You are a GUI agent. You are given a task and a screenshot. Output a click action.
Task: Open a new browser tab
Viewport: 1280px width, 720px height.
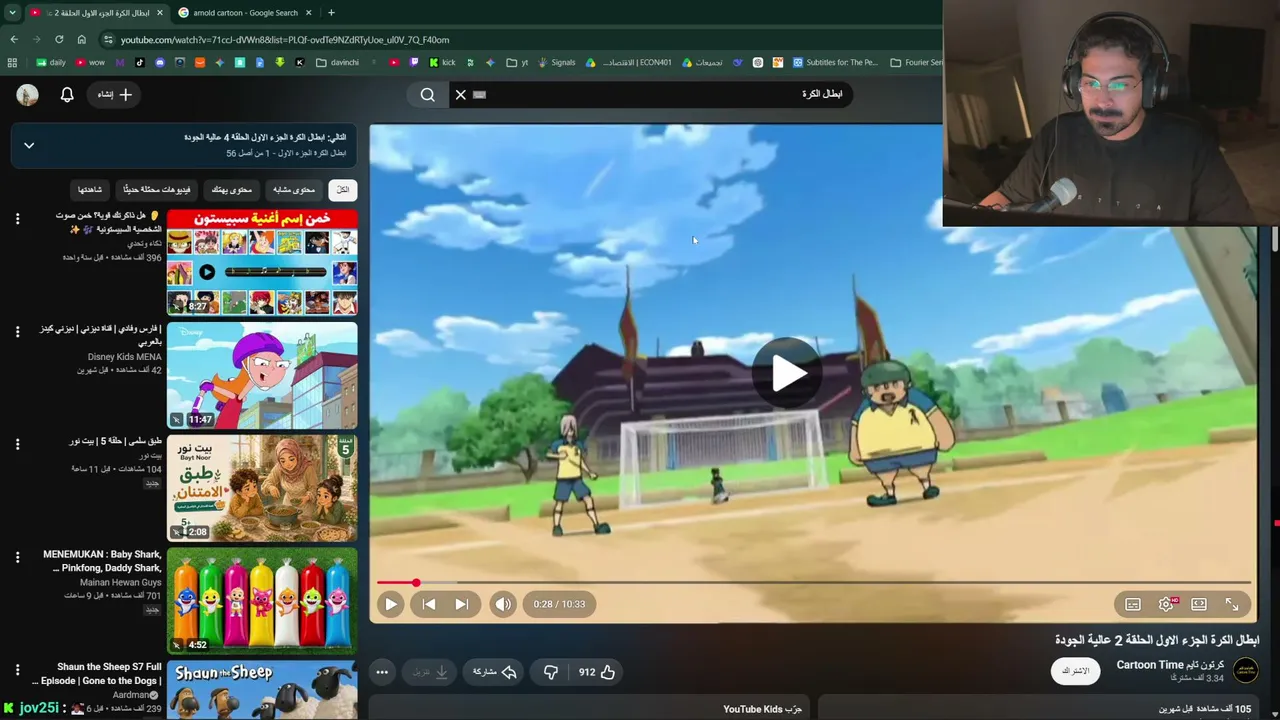pos(331,13)
